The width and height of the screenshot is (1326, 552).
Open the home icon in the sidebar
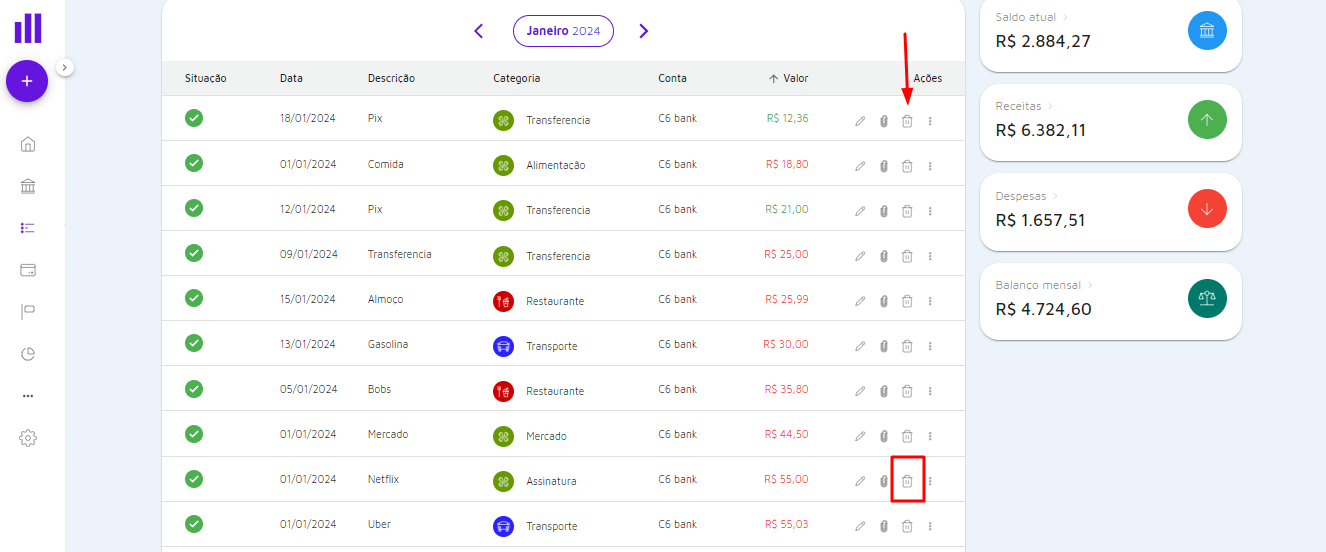[x=28, y=144]
